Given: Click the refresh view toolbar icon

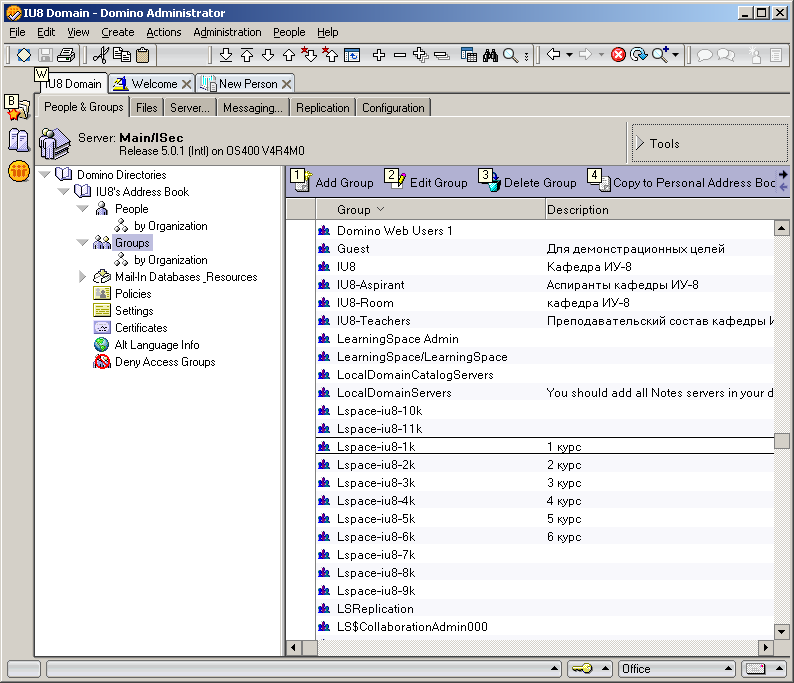Looking at the screenshot, I should (352, 55).
